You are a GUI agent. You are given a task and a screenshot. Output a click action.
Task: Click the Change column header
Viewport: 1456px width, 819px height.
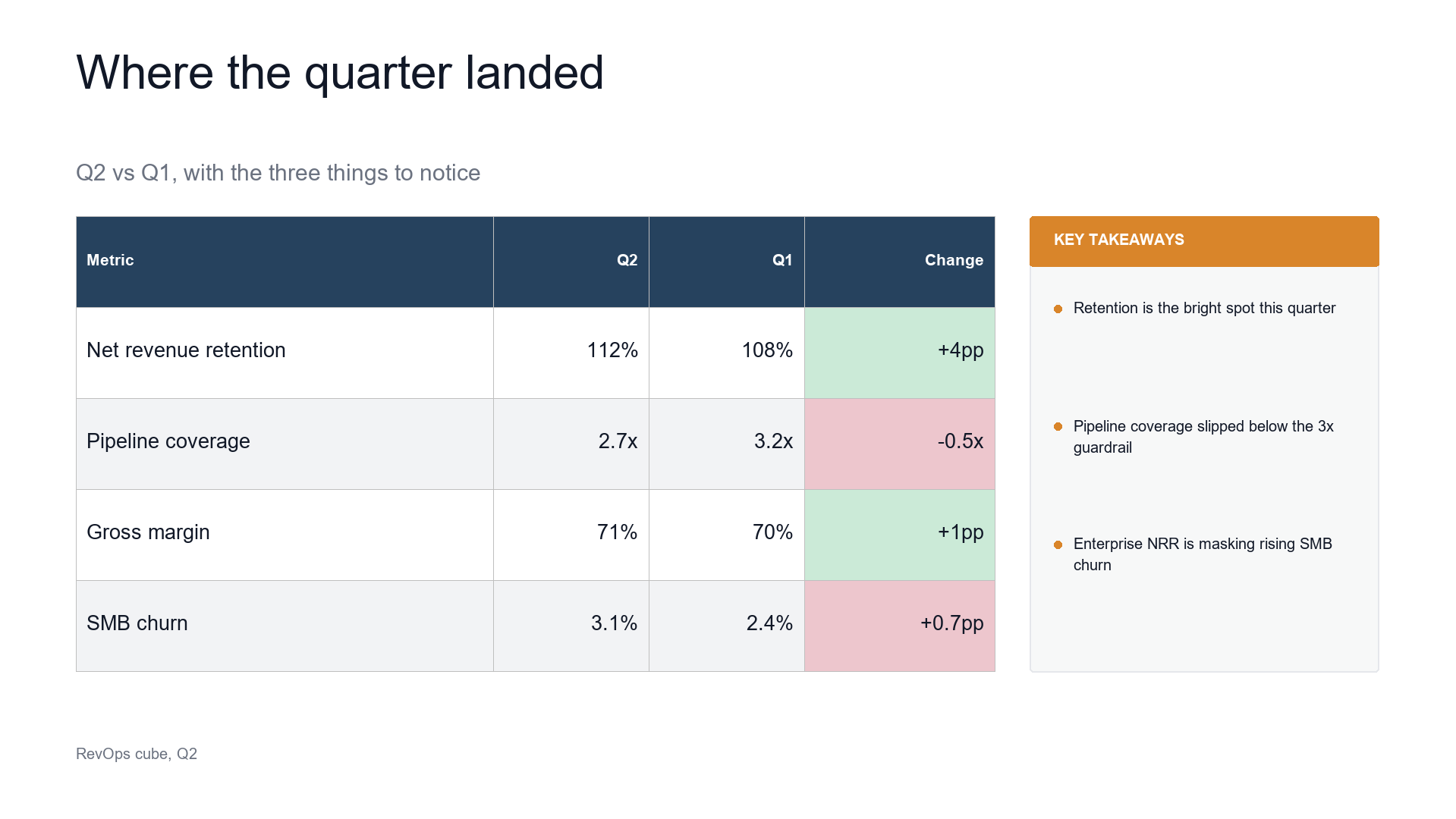pos(900,262)
